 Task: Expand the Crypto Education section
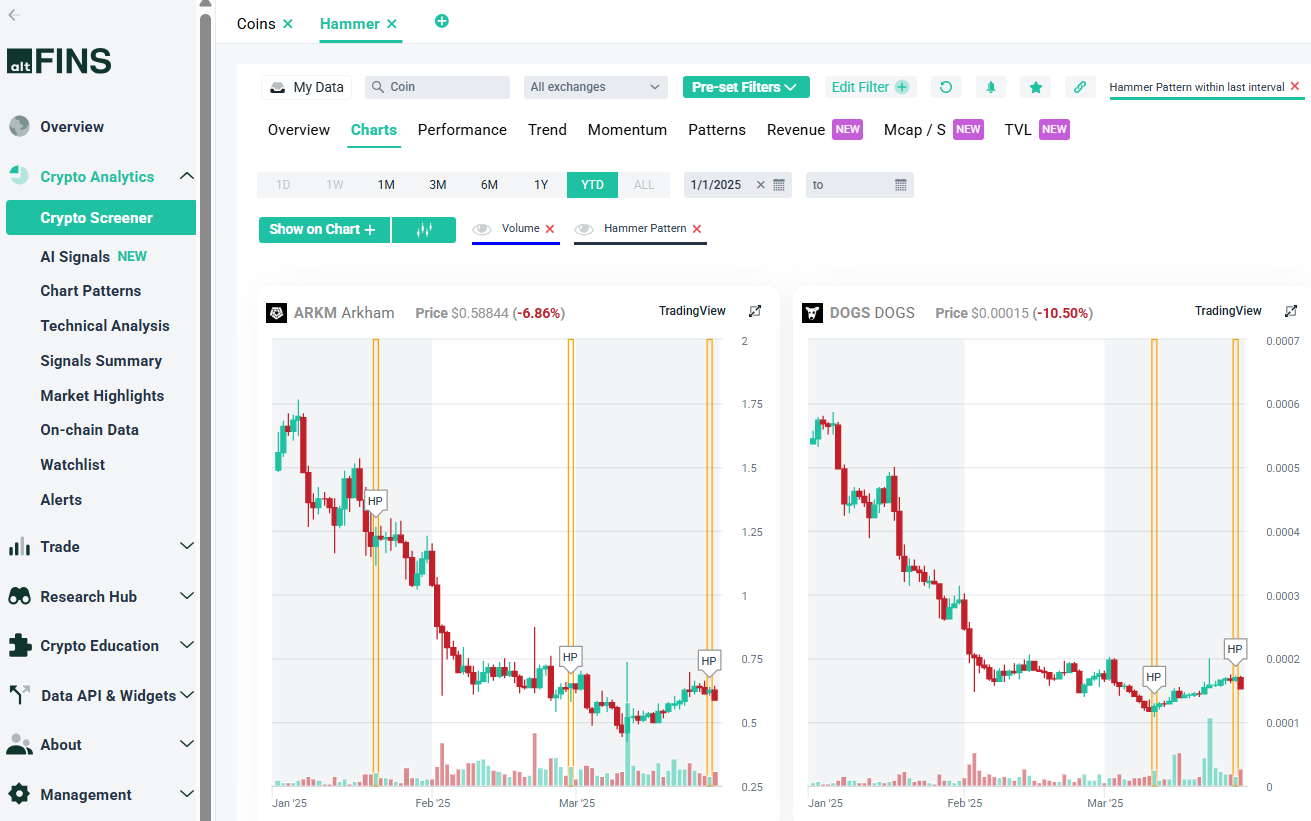pyautogui.click(x=186, y=645)
